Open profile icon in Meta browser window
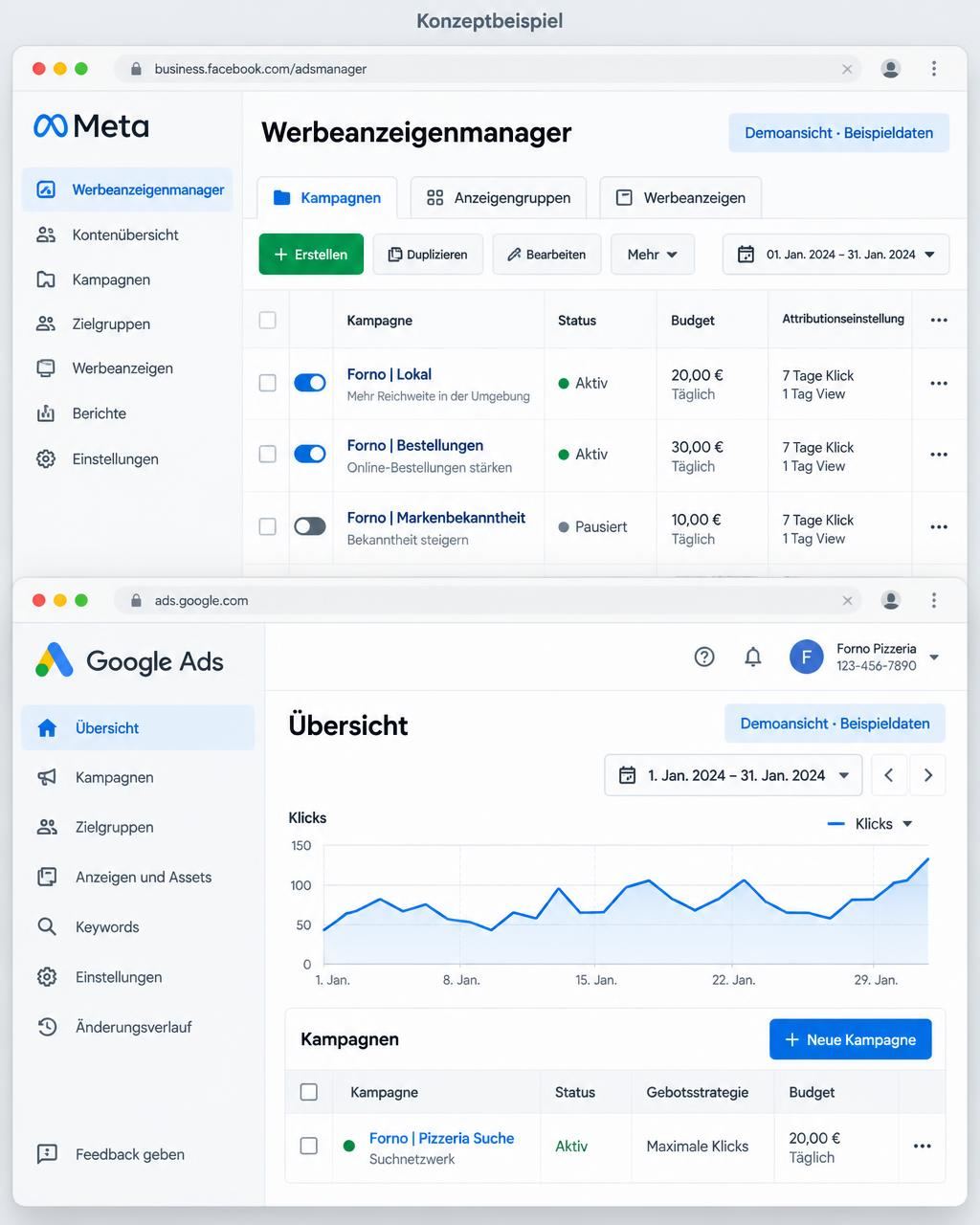Viewport: 980px width, 1225px height. [x=891, y=69]
